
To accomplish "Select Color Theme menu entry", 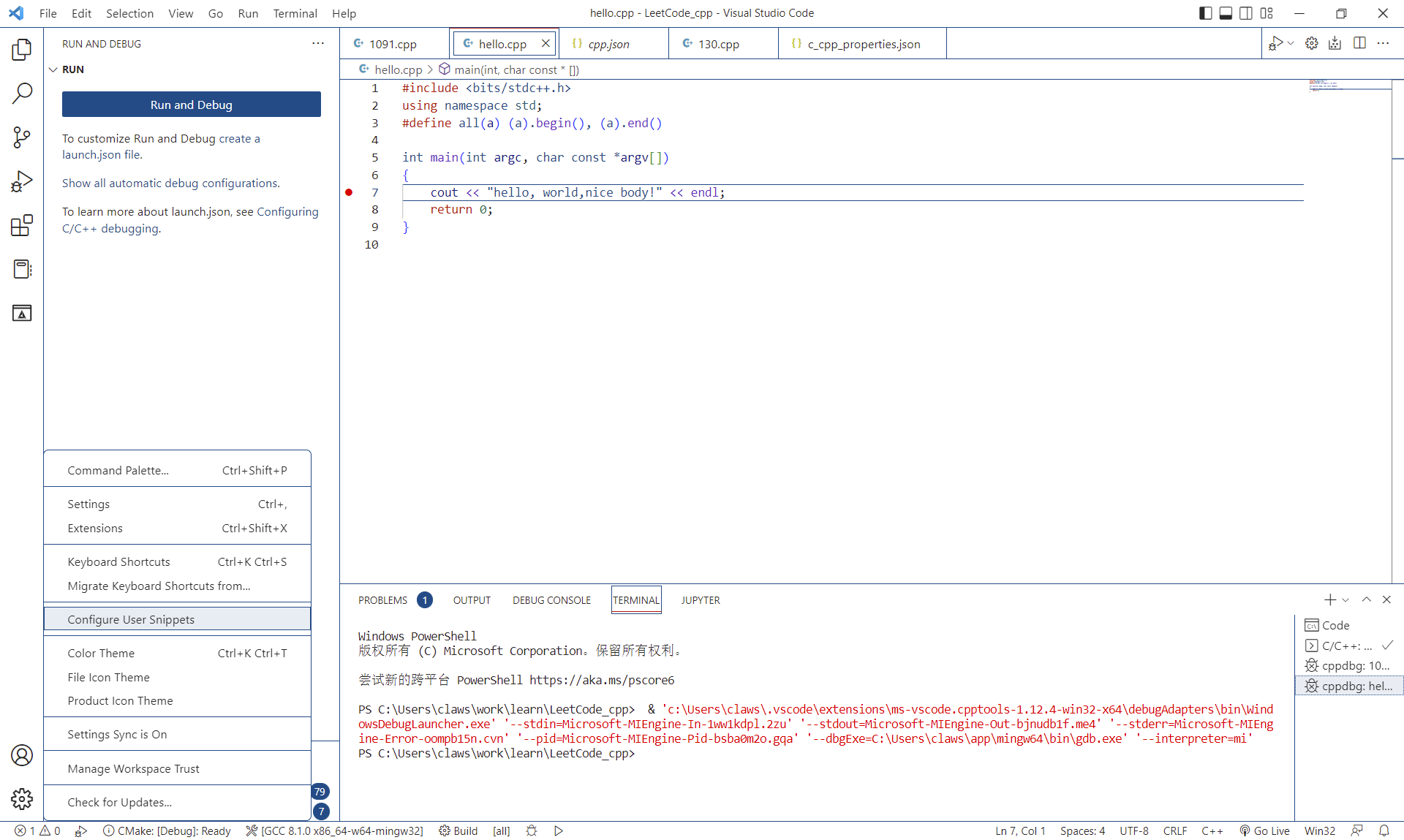I will (x=177, y=653).
